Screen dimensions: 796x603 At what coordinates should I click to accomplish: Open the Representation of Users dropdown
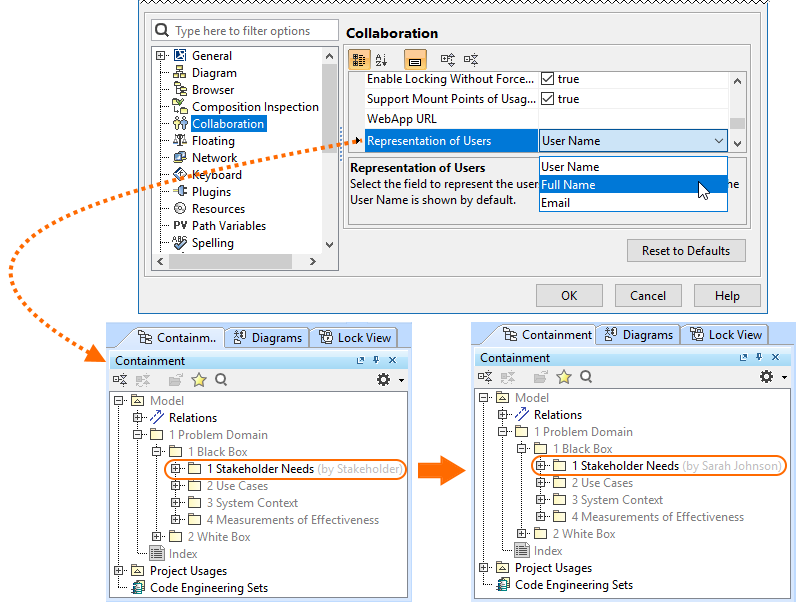click(719, 141)
